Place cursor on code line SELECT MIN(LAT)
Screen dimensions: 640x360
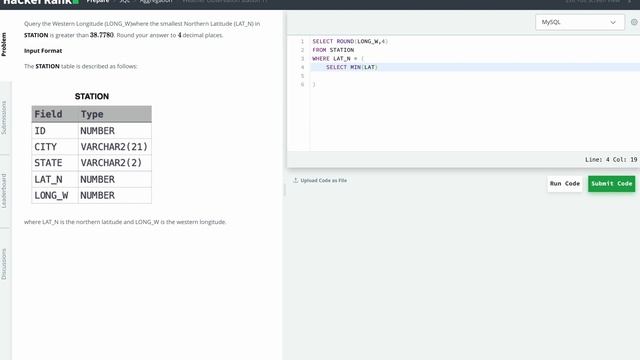352,67
